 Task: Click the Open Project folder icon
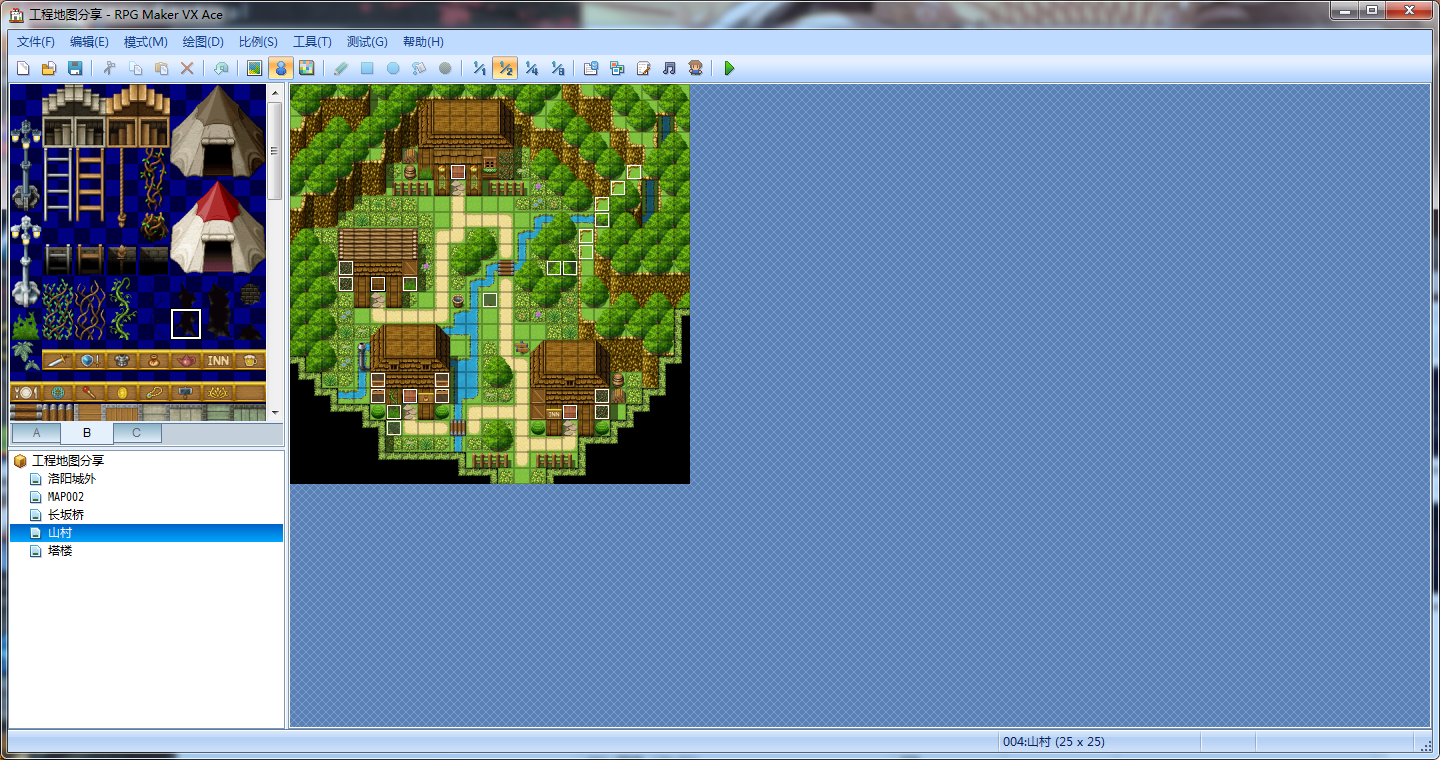pyautogui.click(x=48, y=68)
